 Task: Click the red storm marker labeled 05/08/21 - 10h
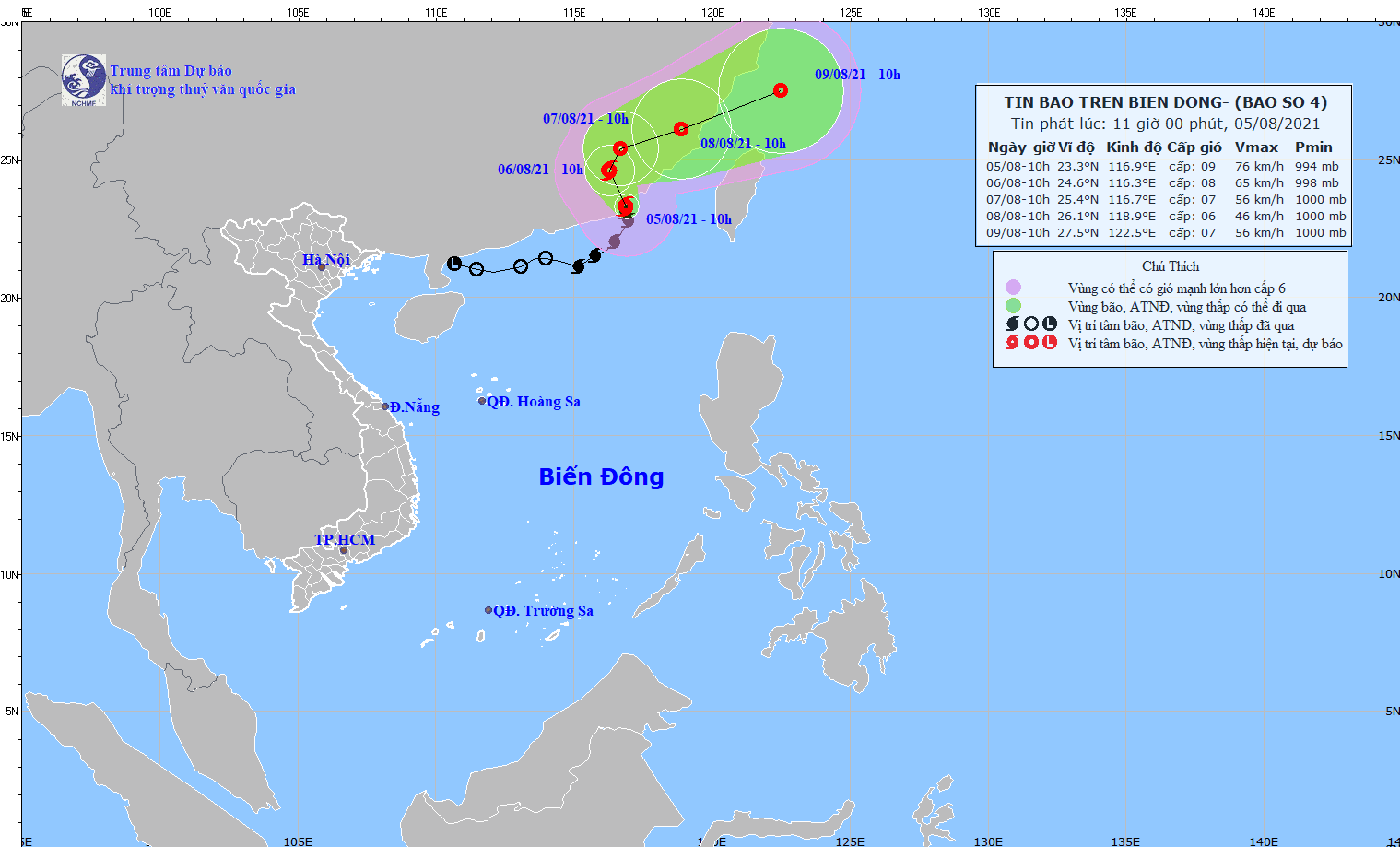(626, 206)
